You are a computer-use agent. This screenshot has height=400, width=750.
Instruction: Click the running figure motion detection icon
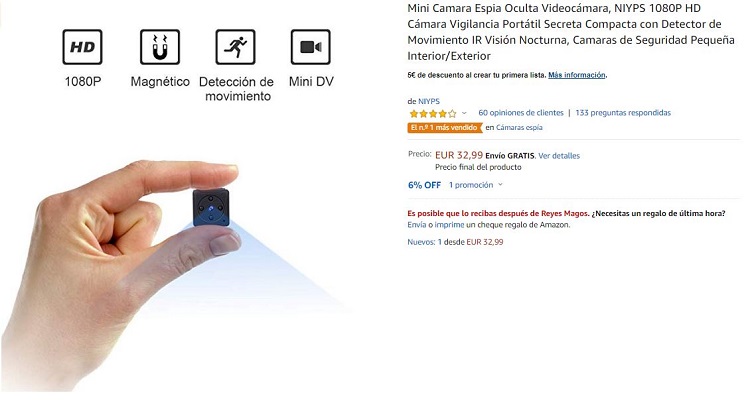pyautogui.click(x=235, y=47)
